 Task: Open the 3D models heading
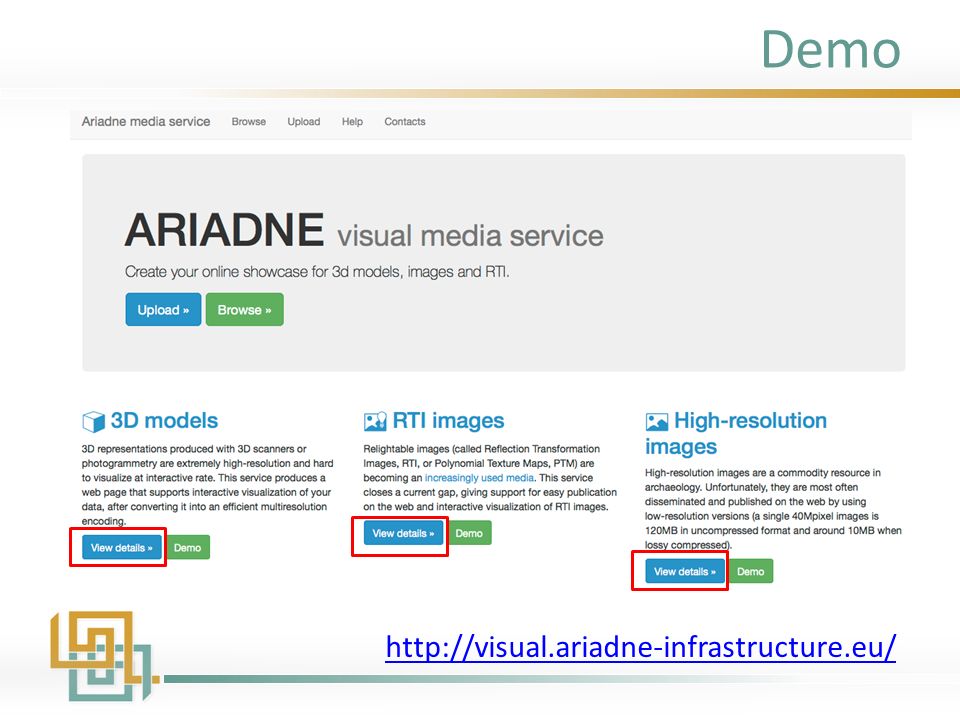164,421
